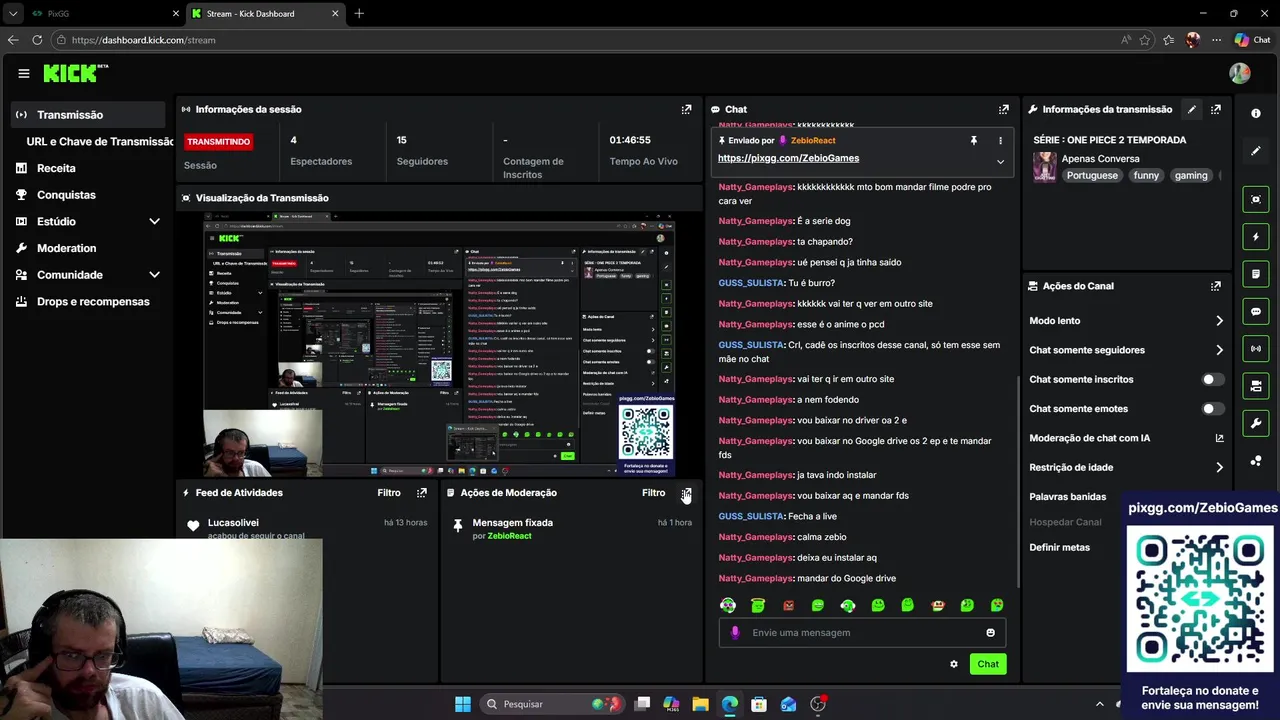Screen dimensions: 1280x720
Task: Click the info icon in right sidebar
Action: [x=1256, y=113]
